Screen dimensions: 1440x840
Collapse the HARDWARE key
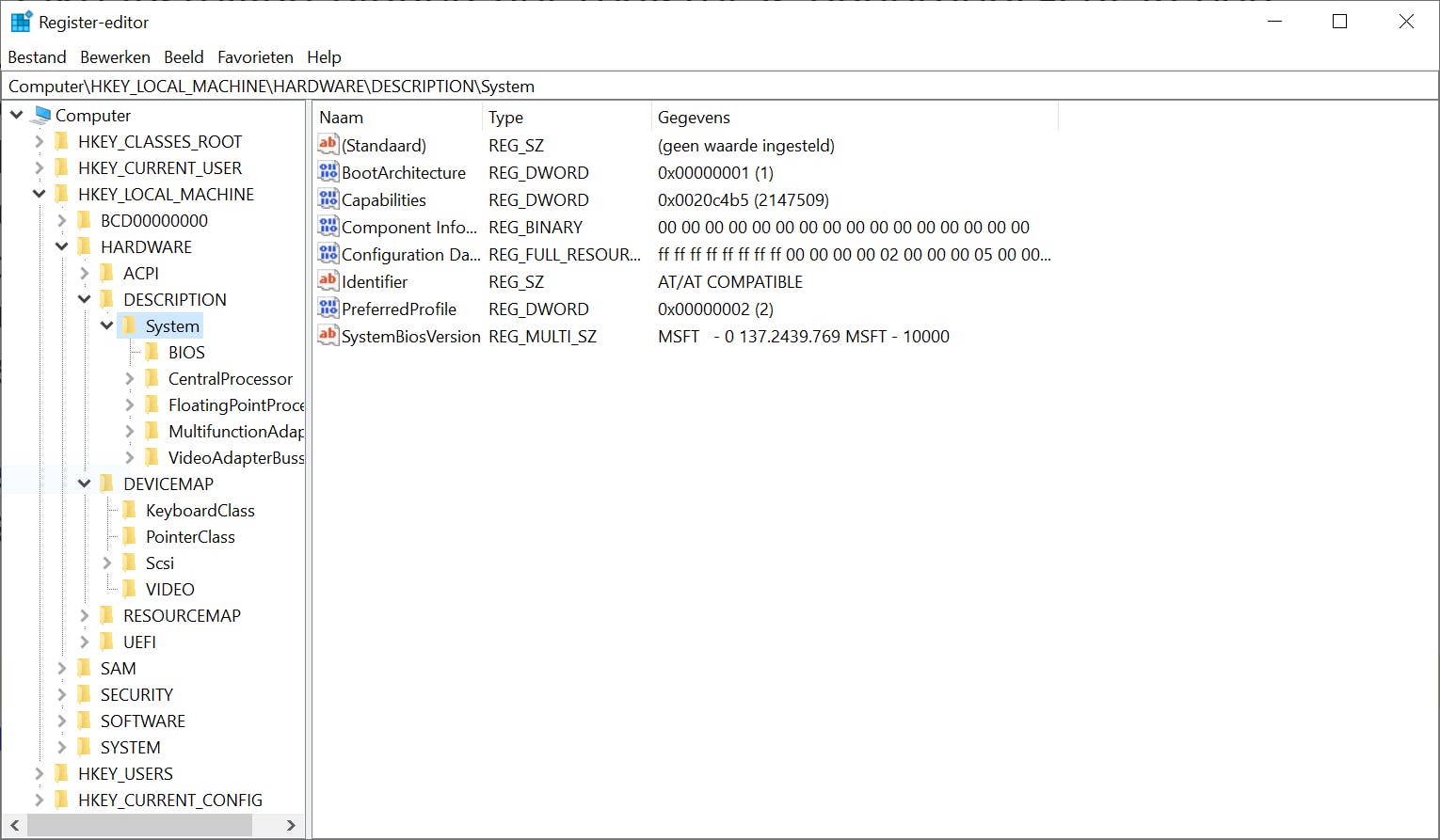(61, 246)
